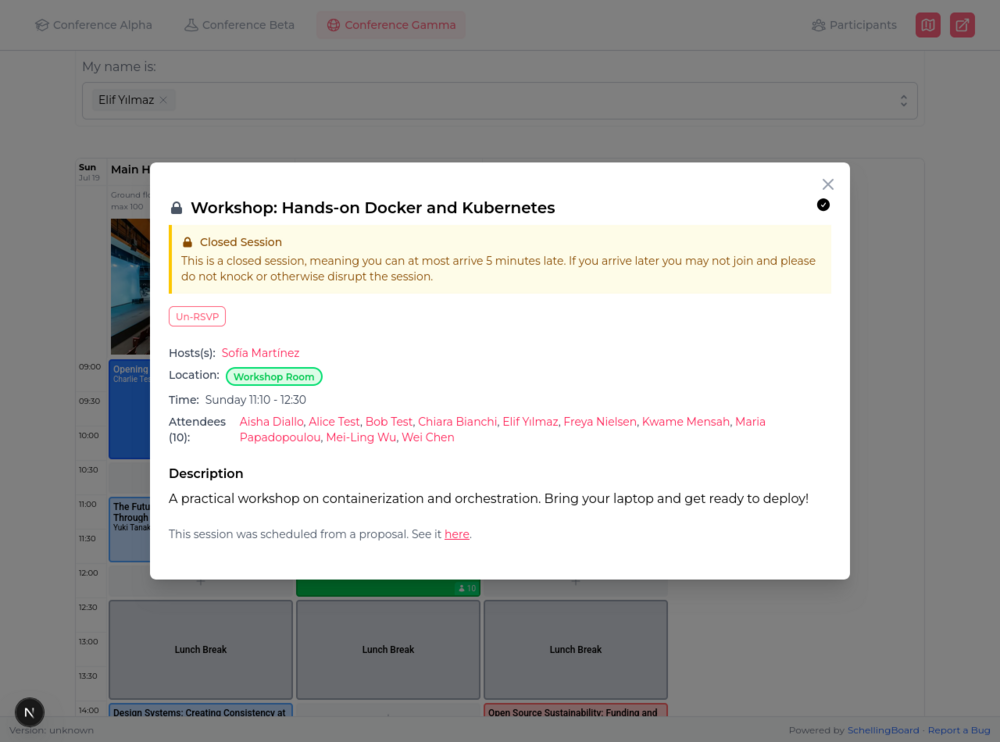Remove the Elif Yılmaz name chip

point(163,100)
